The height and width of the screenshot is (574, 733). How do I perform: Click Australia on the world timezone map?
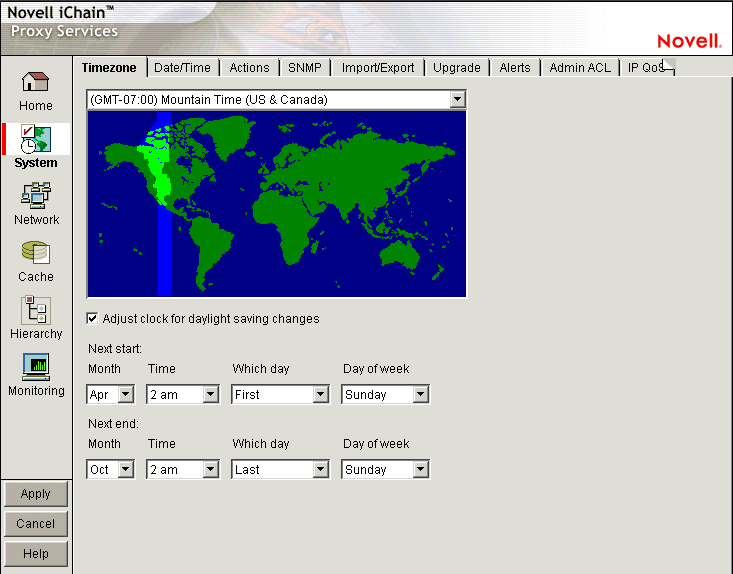click(x=400, y=255)
